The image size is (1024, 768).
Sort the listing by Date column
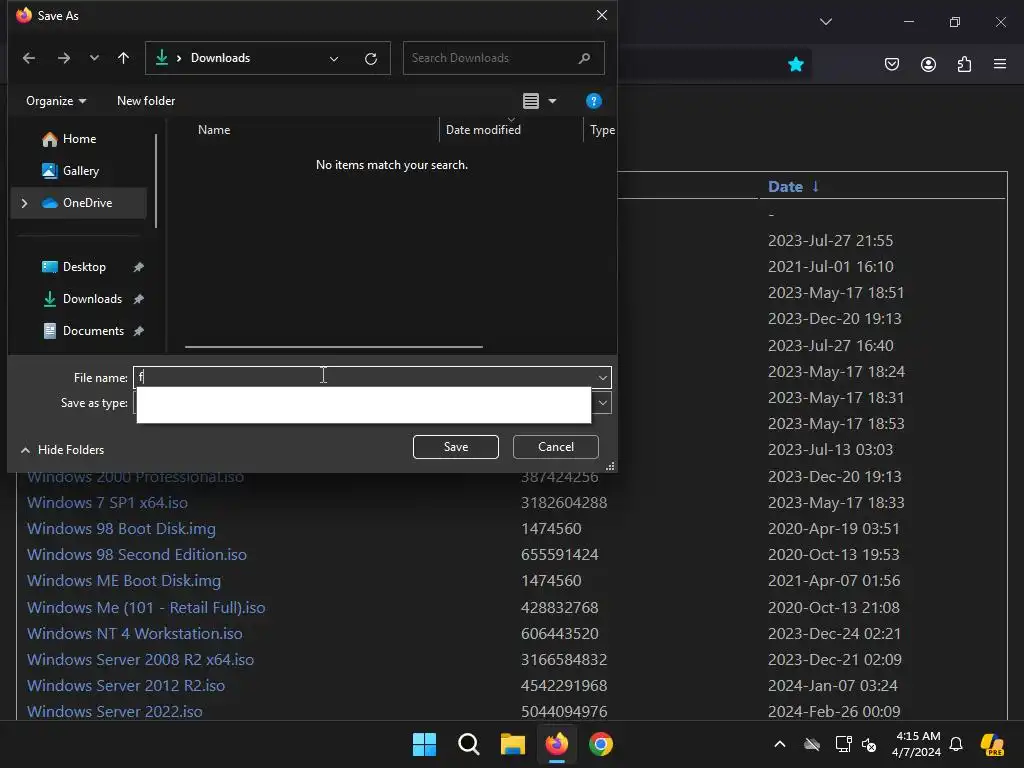[785, 186]
